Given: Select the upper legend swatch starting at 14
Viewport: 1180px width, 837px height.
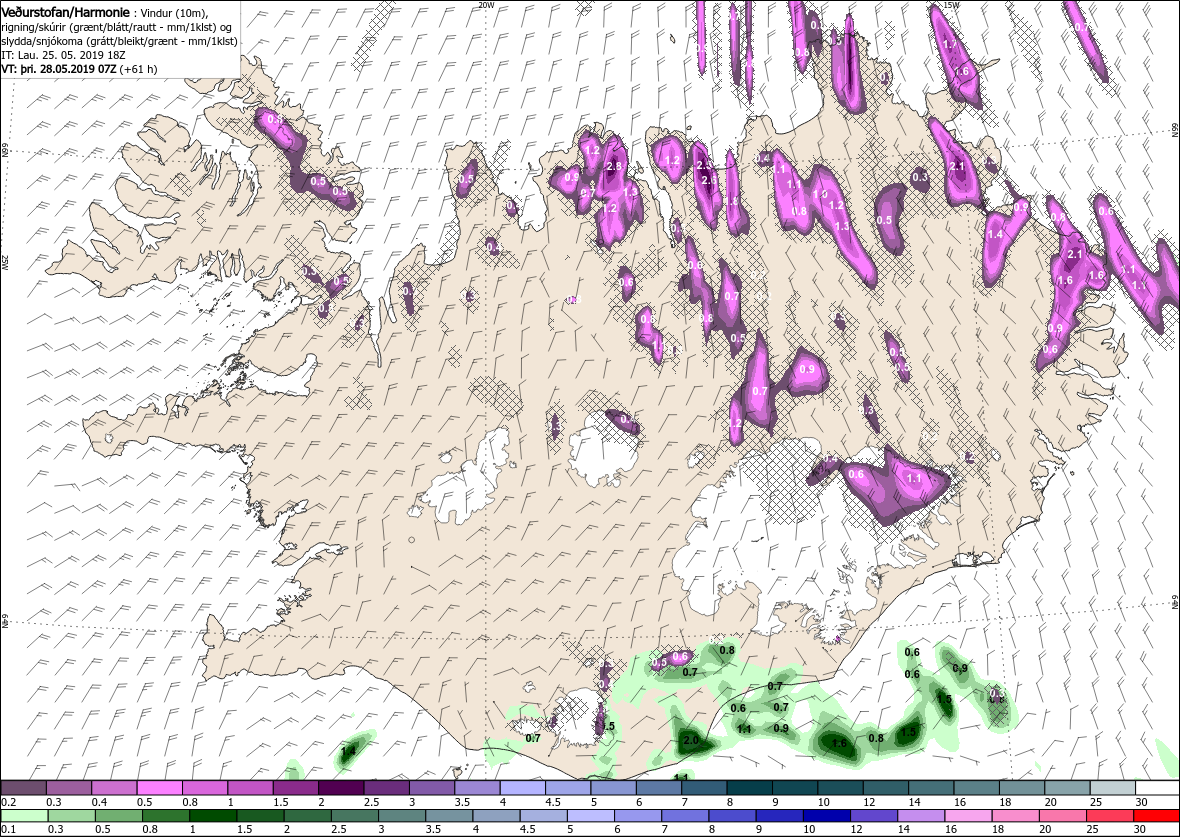Looking at the screenshot, I should (931, 788).
